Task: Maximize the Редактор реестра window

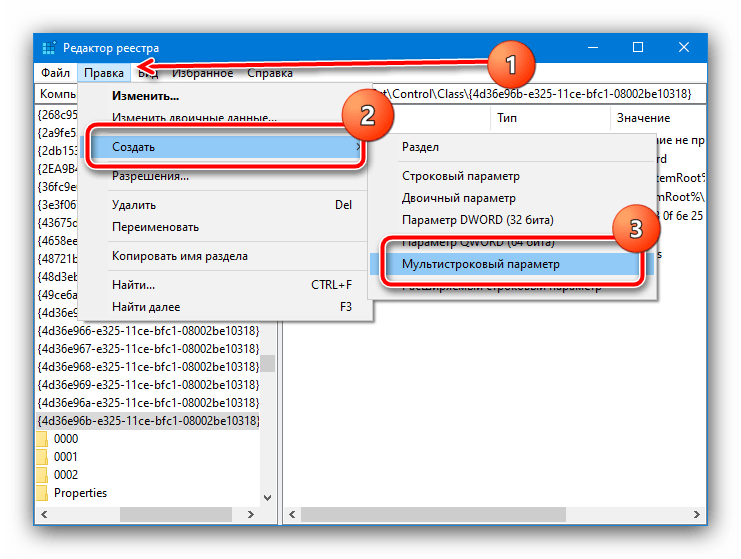Action: (638, 48)
